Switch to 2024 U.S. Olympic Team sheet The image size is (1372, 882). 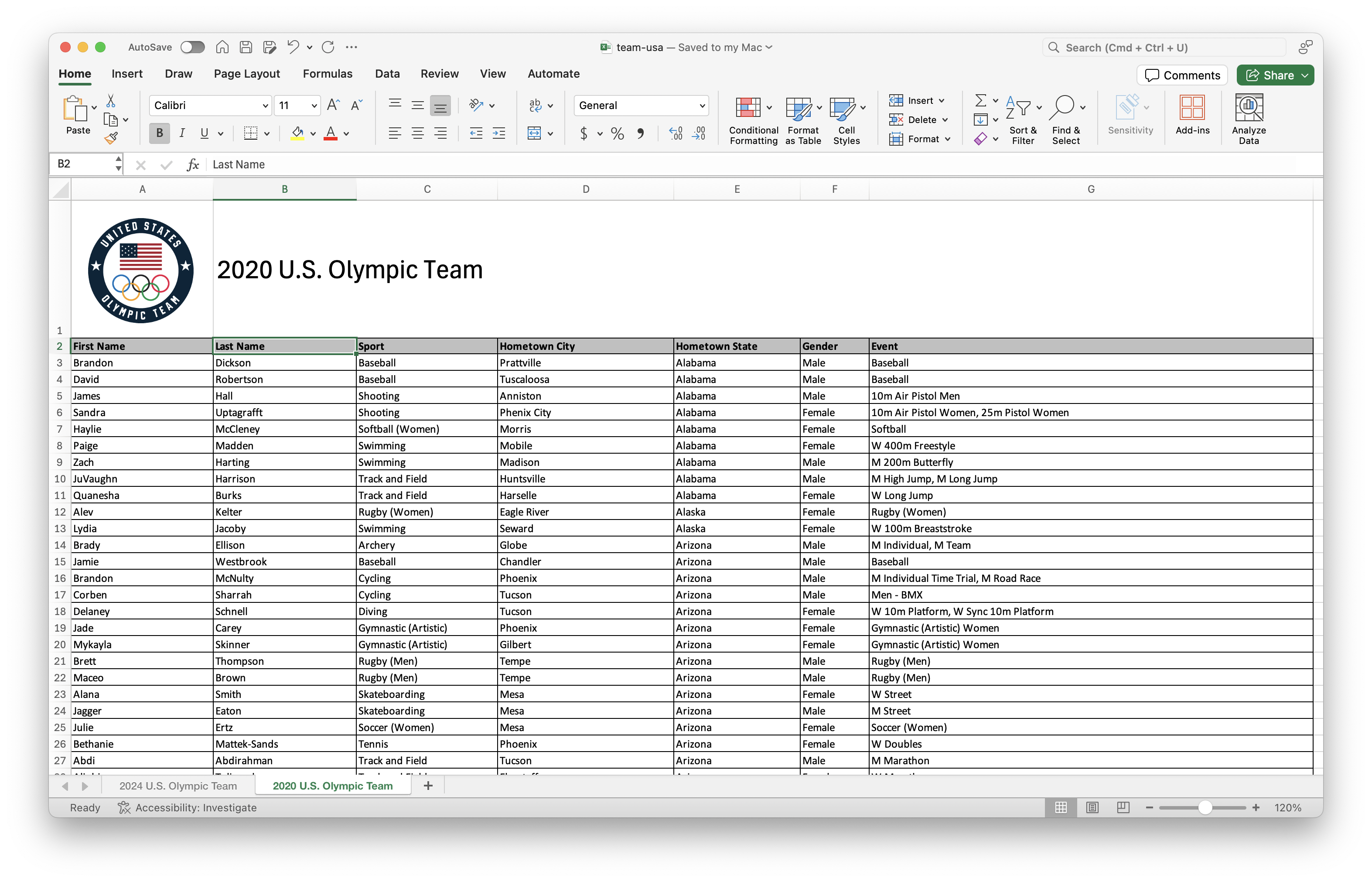pos(178,786)
